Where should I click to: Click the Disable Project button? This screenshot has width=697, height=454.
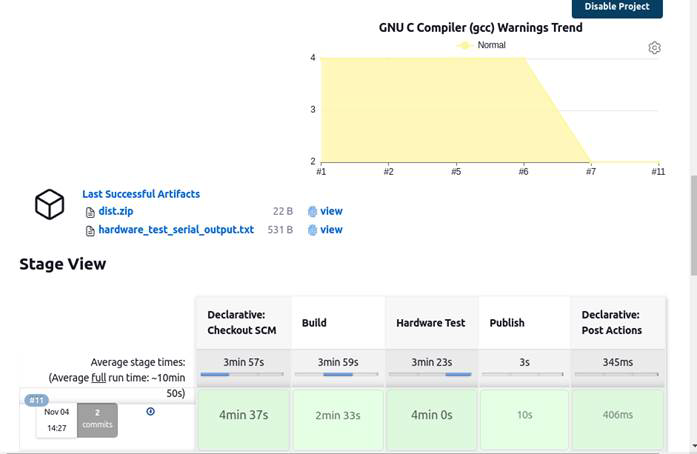pyautogui.click(x=617, y=7)
